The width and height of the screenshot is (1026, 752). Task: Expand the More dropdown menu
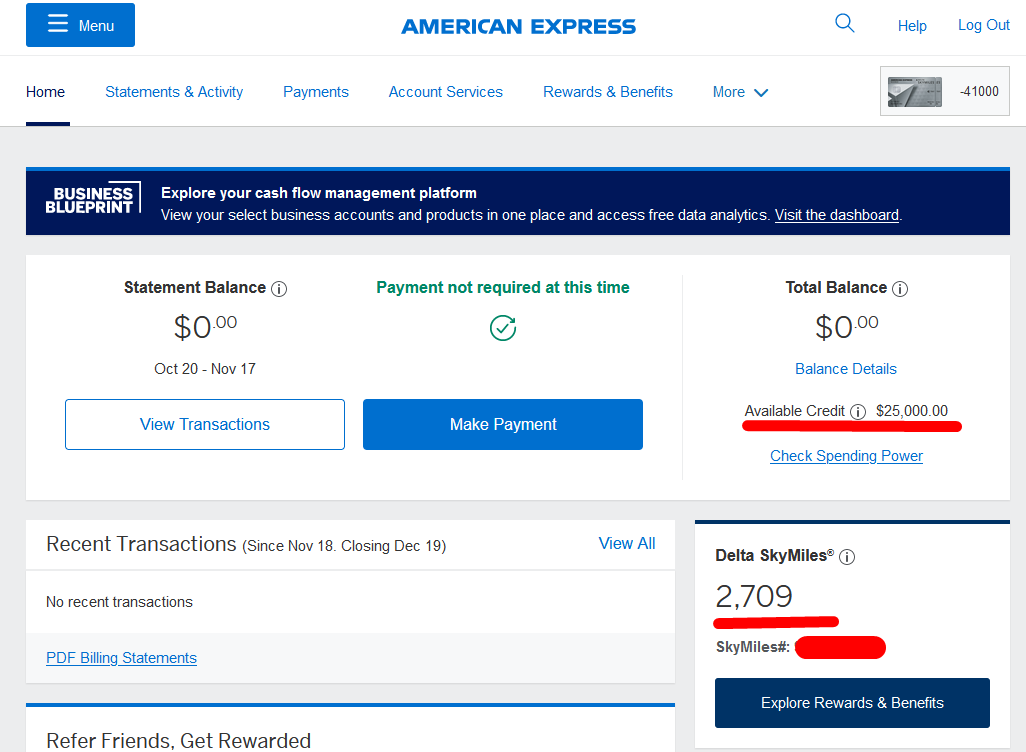pyautogui.click(x=740, y=92)
